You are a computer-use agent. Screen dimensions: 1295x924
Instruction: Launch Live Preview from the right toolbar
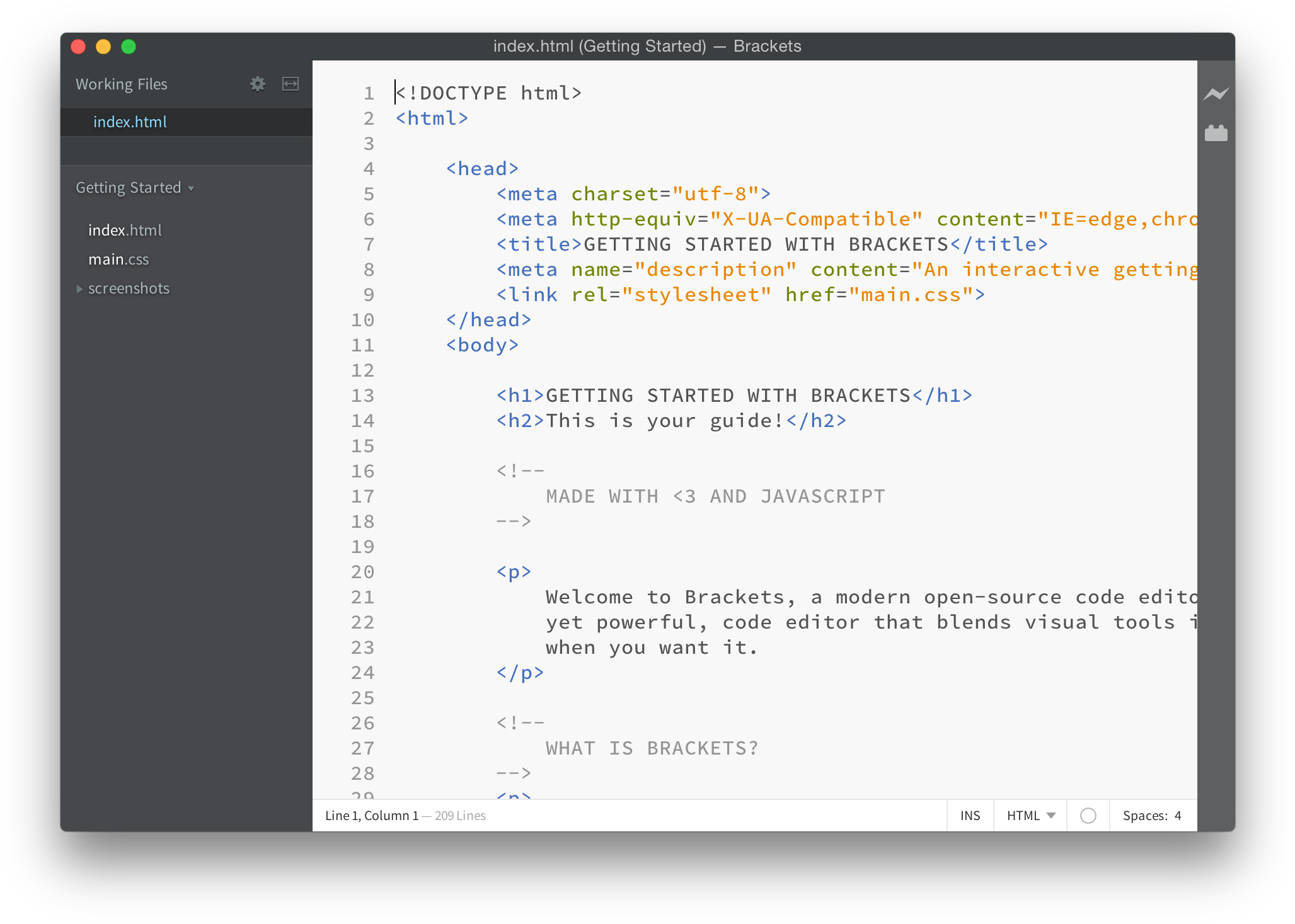tap(1216, 93)
